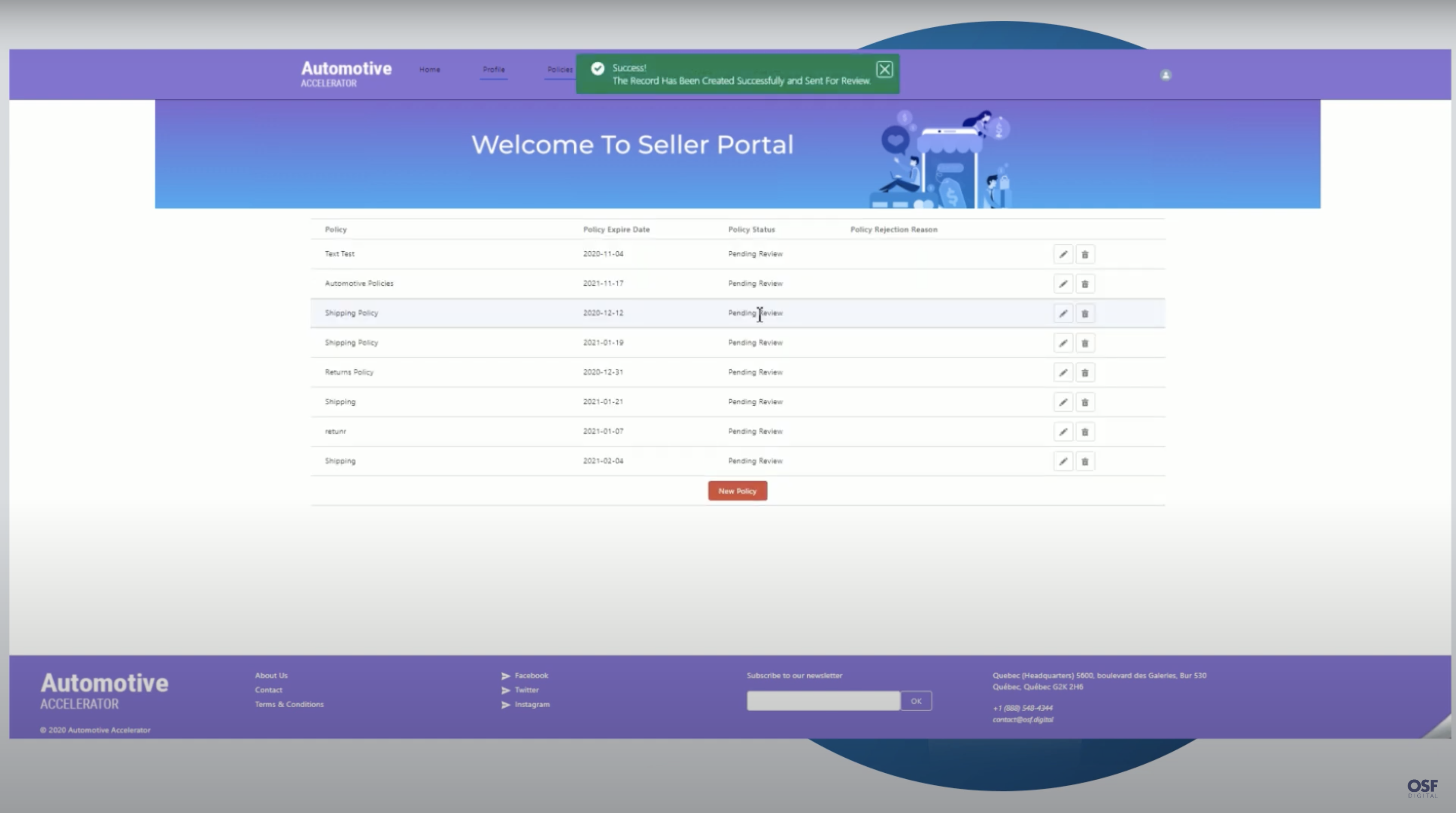Image resolution: width=1456 pixels, height=813 pixels.
Task: Edit the Text Test policy
Action: (1063, 254)
